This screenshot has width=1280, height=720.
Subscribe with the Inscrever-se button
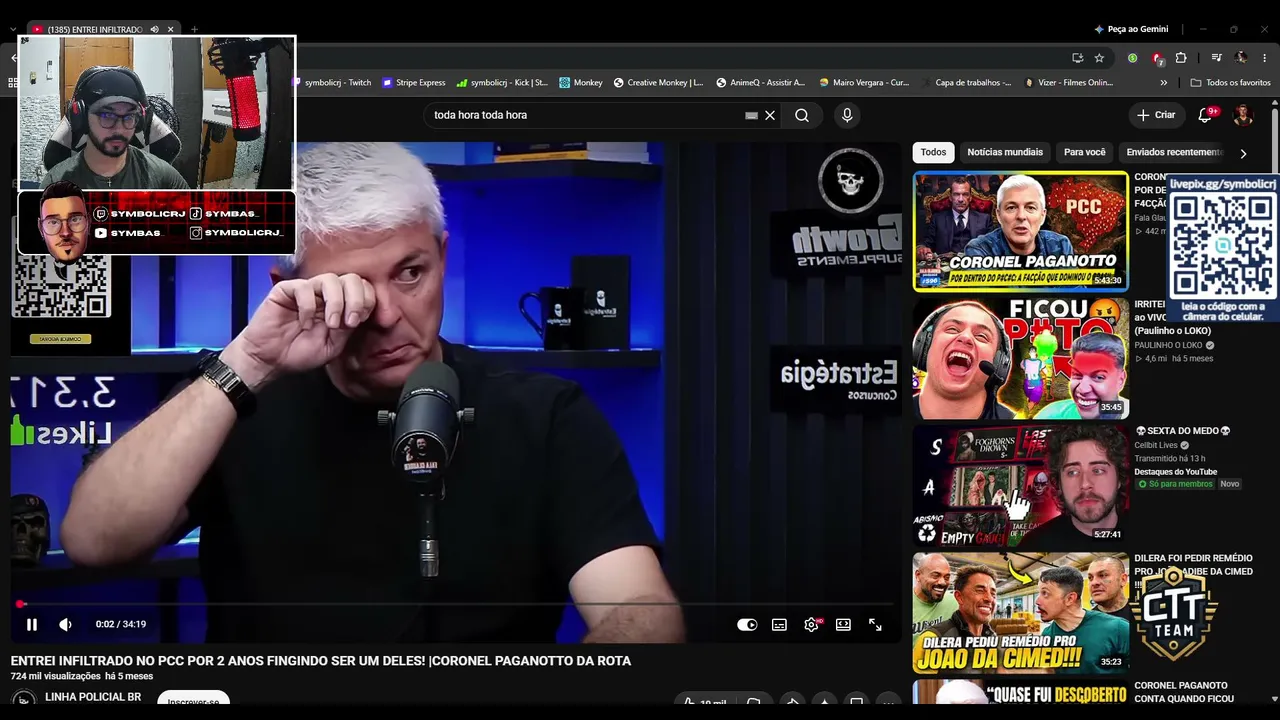click(x=193, y=702)
